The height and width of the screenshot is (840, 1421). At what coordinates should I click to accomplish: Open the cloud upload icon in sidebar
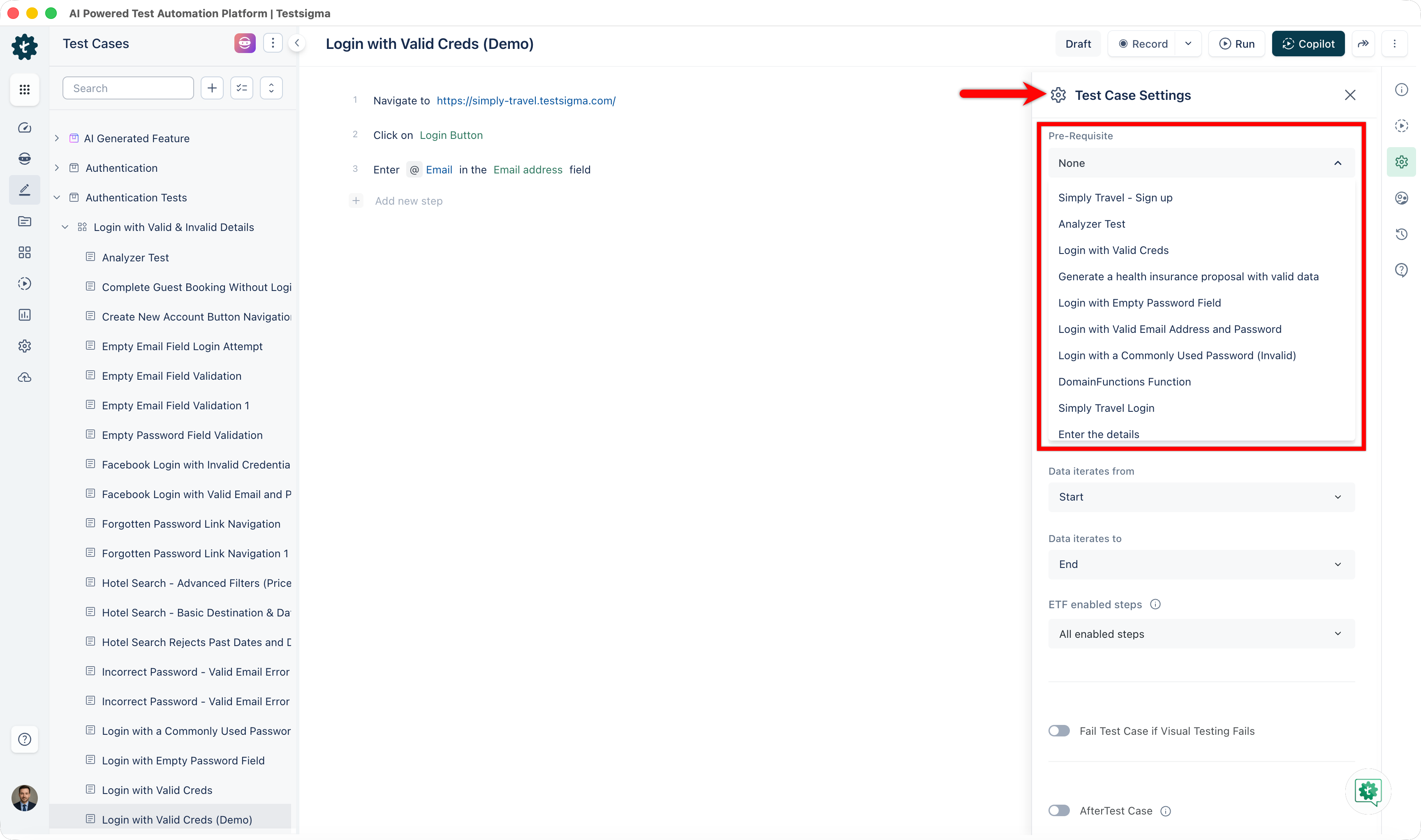coord(24,378)
